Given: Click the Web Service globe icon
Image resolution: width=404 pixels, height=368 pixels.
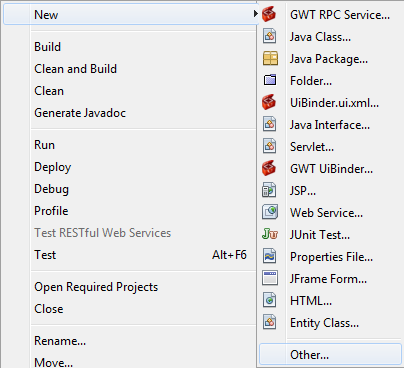Looking at the screenshot, I should tap(270, 213).
